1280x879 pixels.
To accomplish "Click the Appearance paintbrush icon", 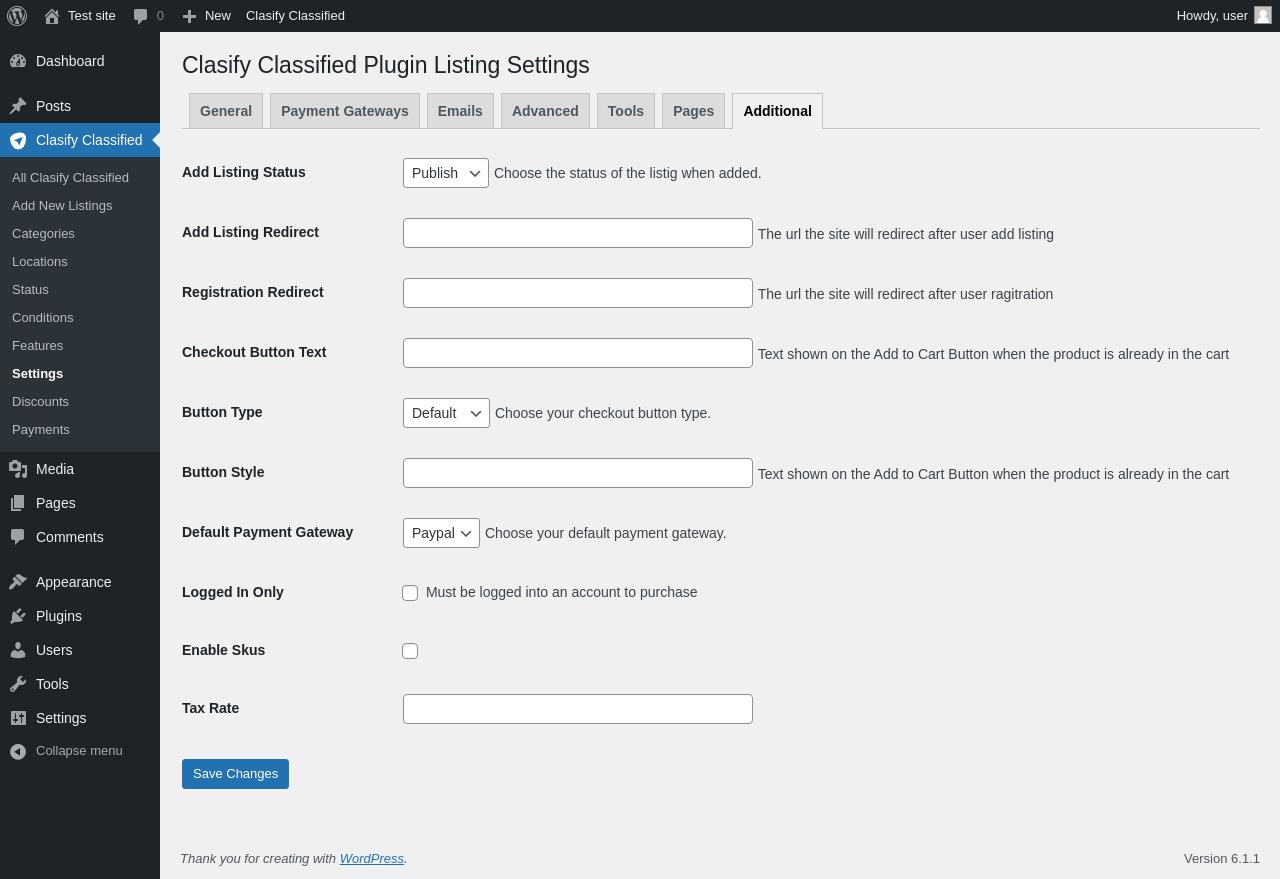I will [18, 582].
